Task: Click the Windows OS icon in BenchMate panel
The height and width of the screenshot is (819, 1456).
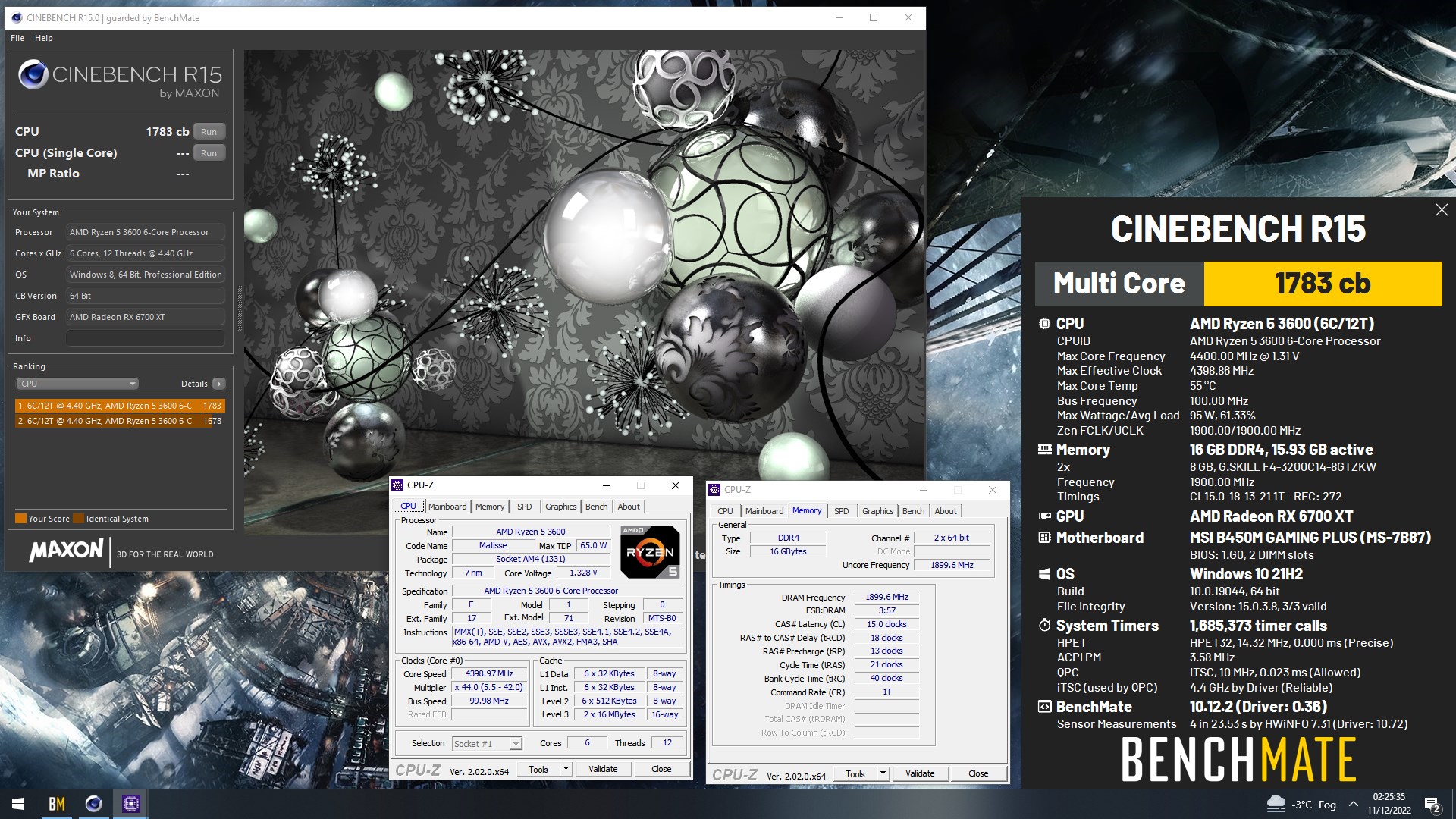Action: coord(1044,574)
